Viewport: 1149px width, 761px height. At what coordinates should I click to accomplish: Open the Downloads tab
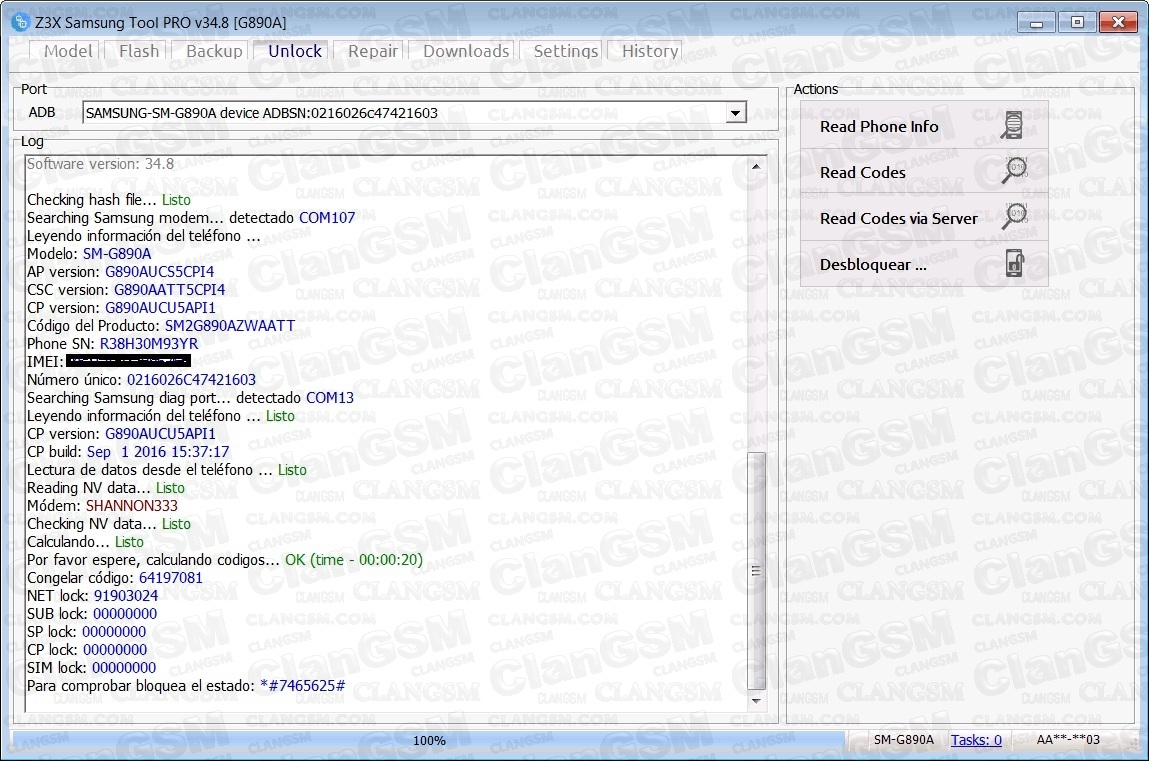click(466, 51)
